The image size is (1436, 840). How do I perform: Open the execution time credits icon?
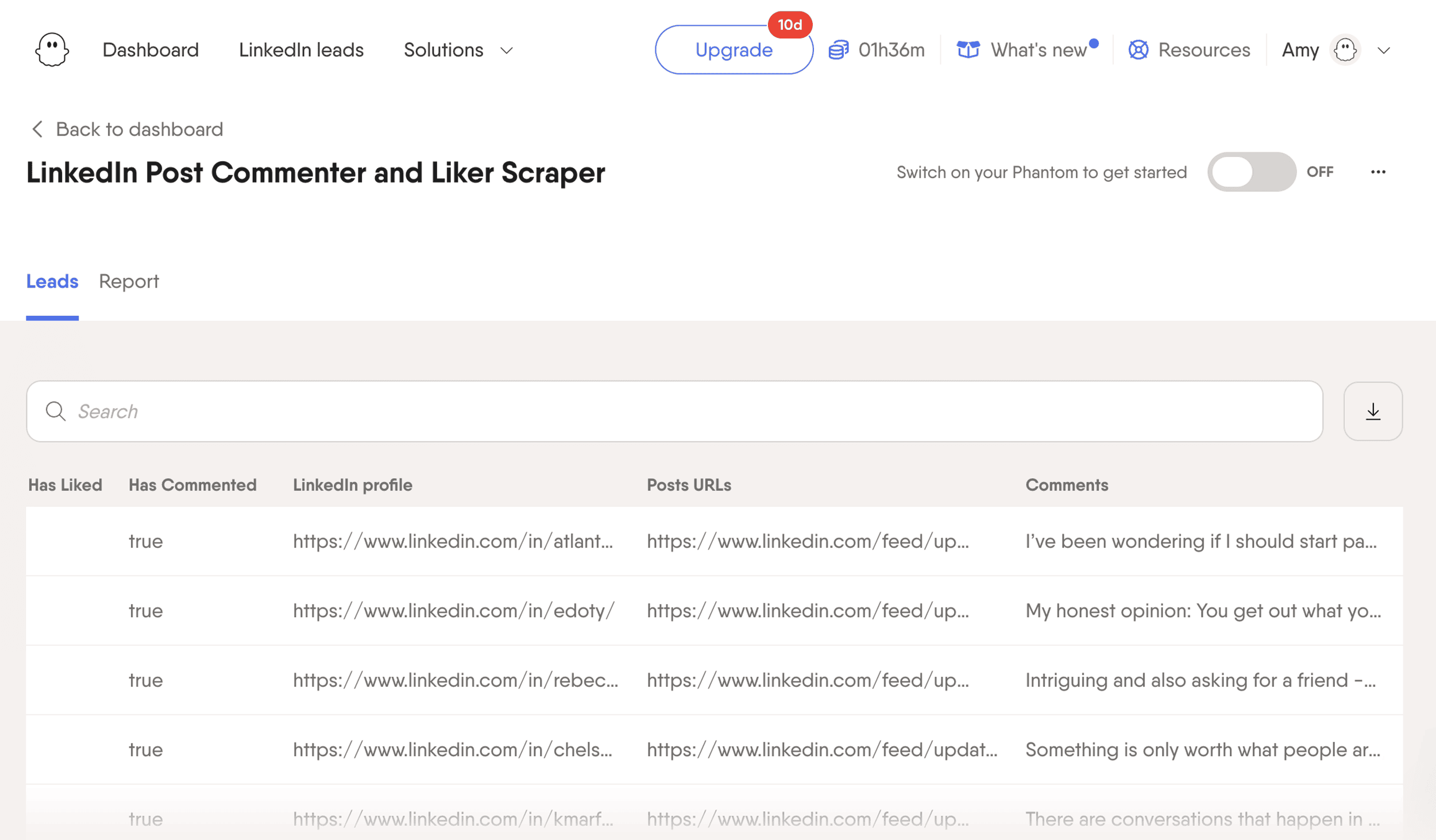[839, 49]
